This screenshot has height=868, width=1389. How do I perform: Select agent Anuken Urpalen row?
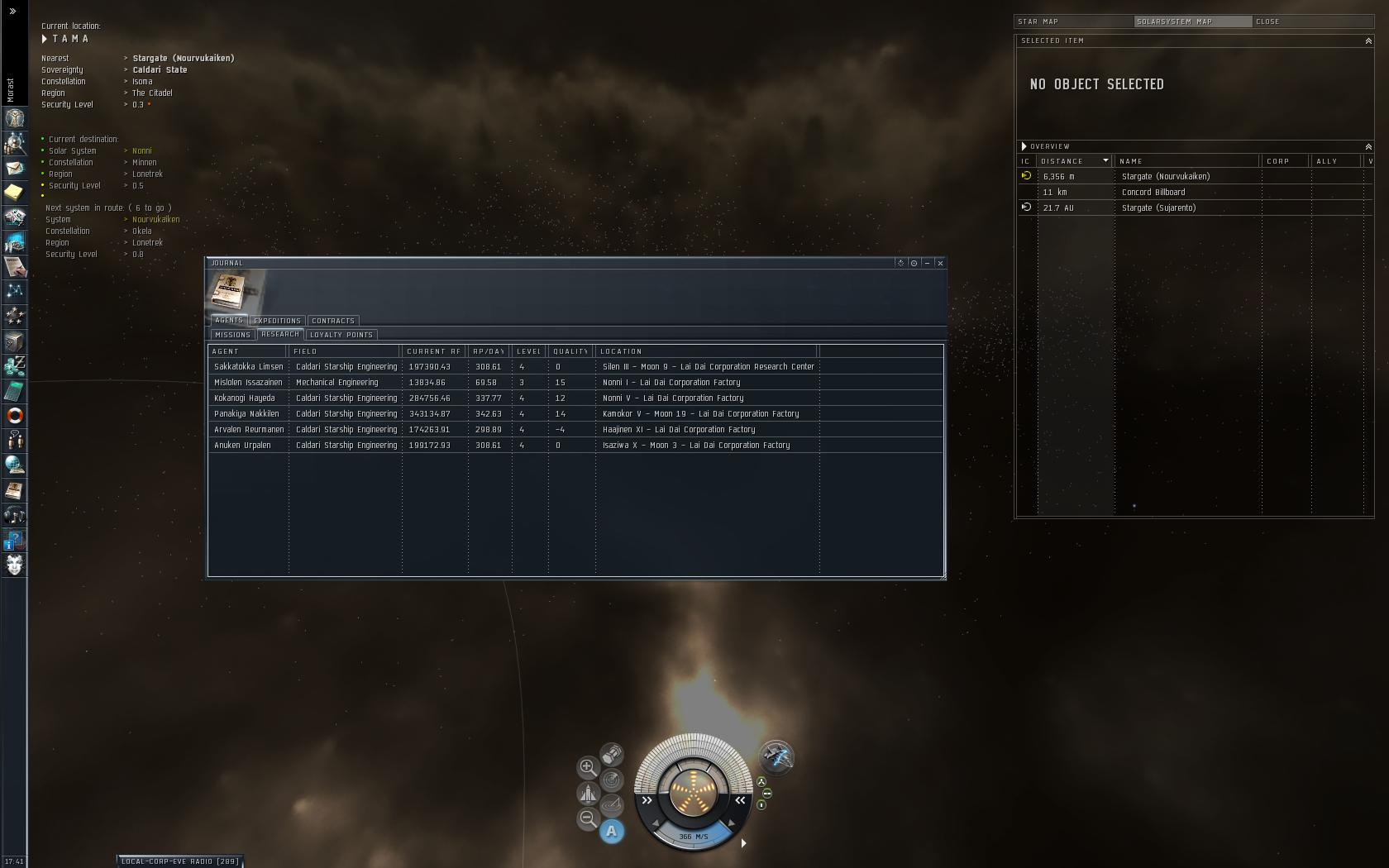pos(575,445)
